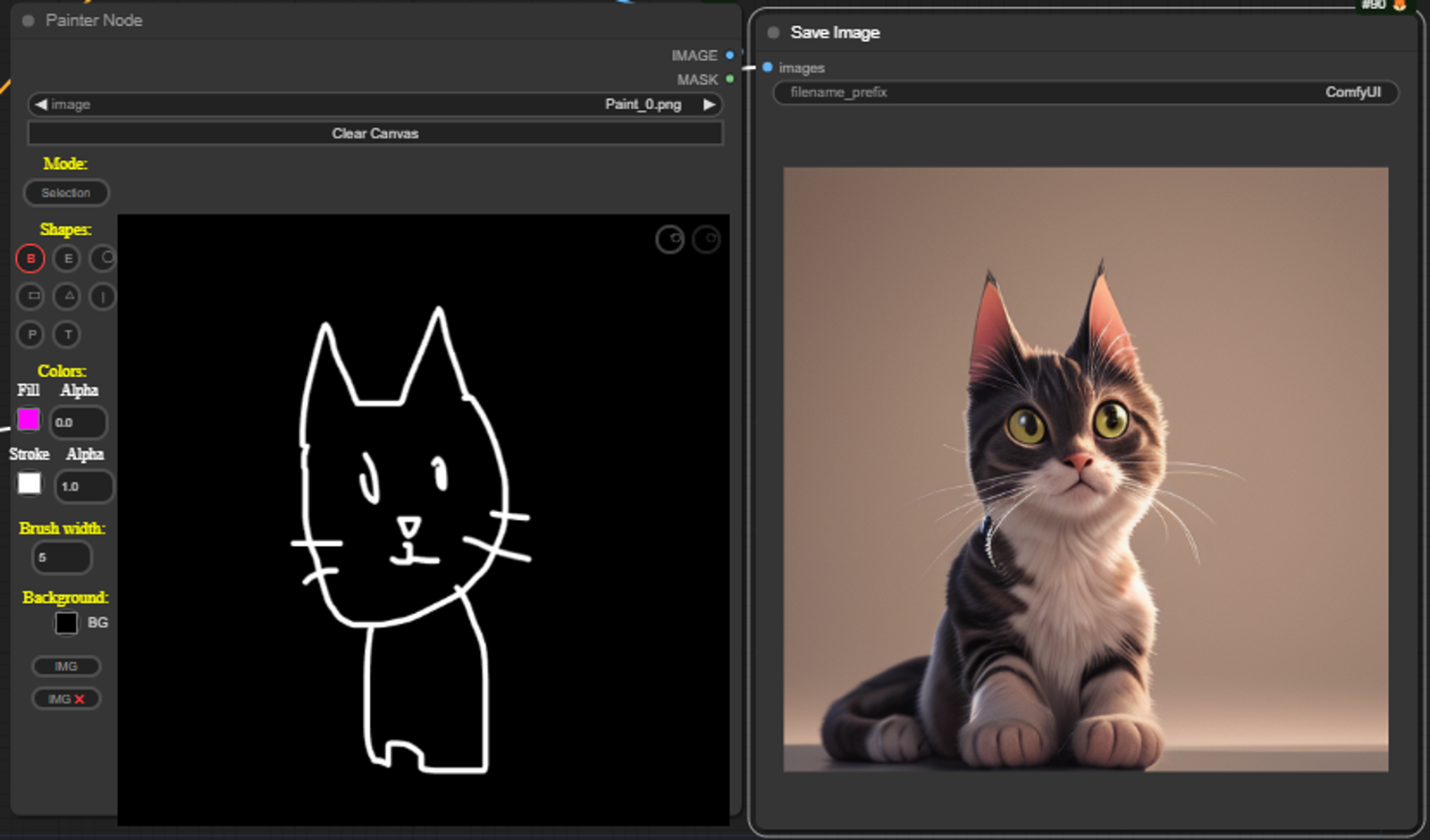Select the Line shape tool

tap(103, 296)
